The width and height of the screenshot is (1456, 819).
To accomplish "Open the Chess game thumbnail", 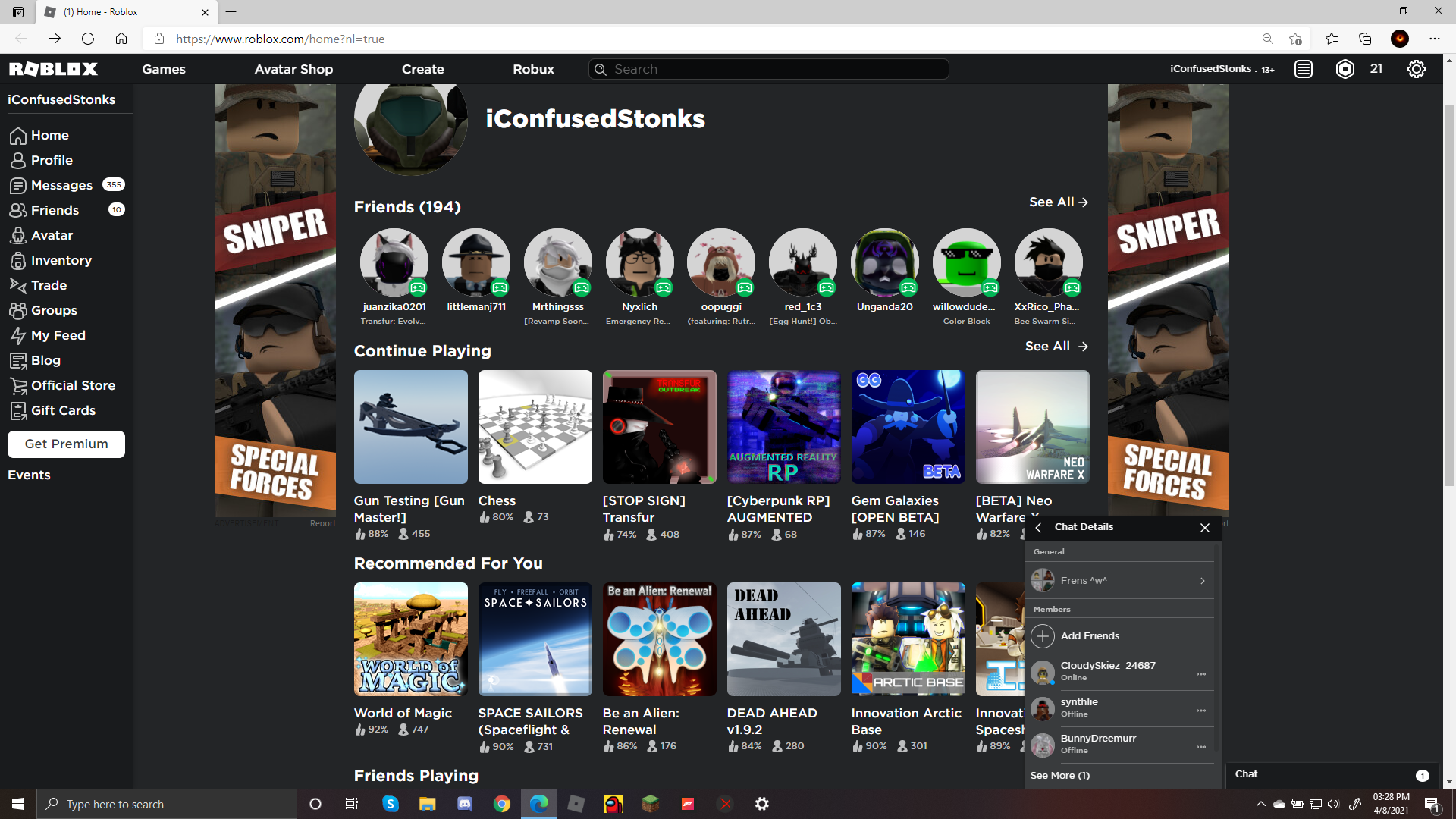I will [535, 427].
